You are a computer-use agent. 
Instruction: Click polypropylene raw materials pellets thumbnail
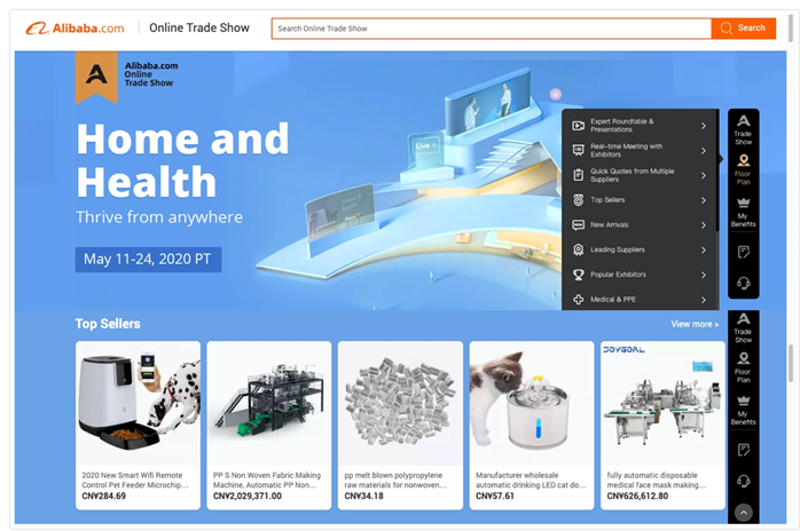click(401, 403)
